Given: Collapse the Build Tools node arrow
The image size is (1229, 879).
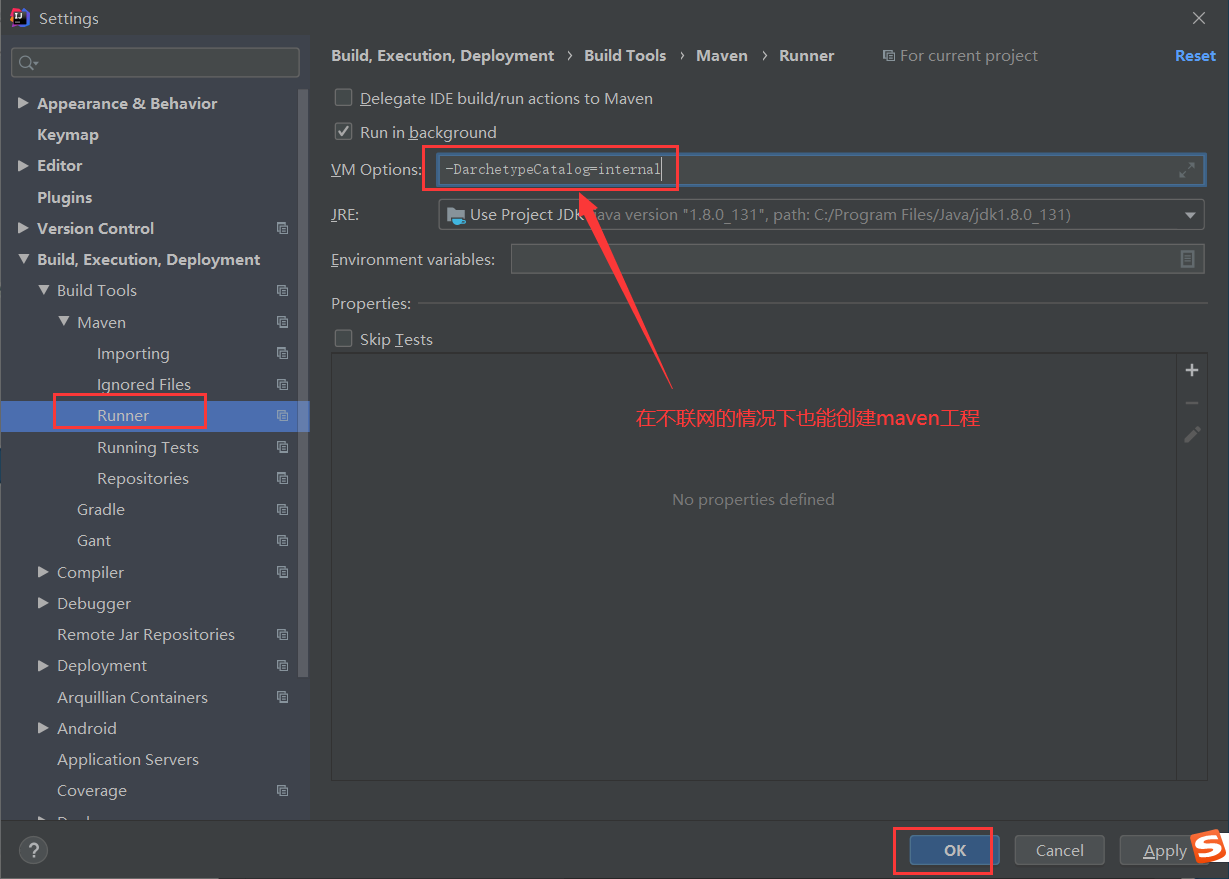Looking at the screenshot, I should pos(43,290).
